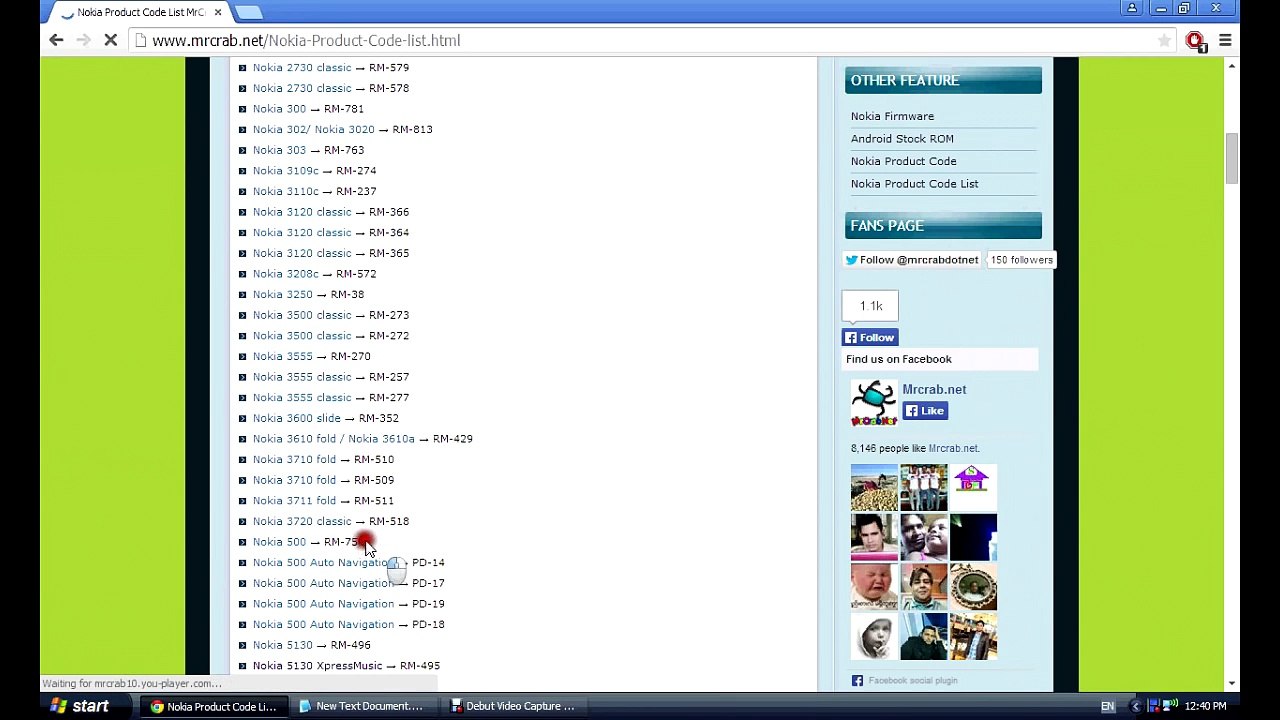Screen dimensions: 1280x720
Task: Bookmark this page with the star
Action: [1164, 40]
